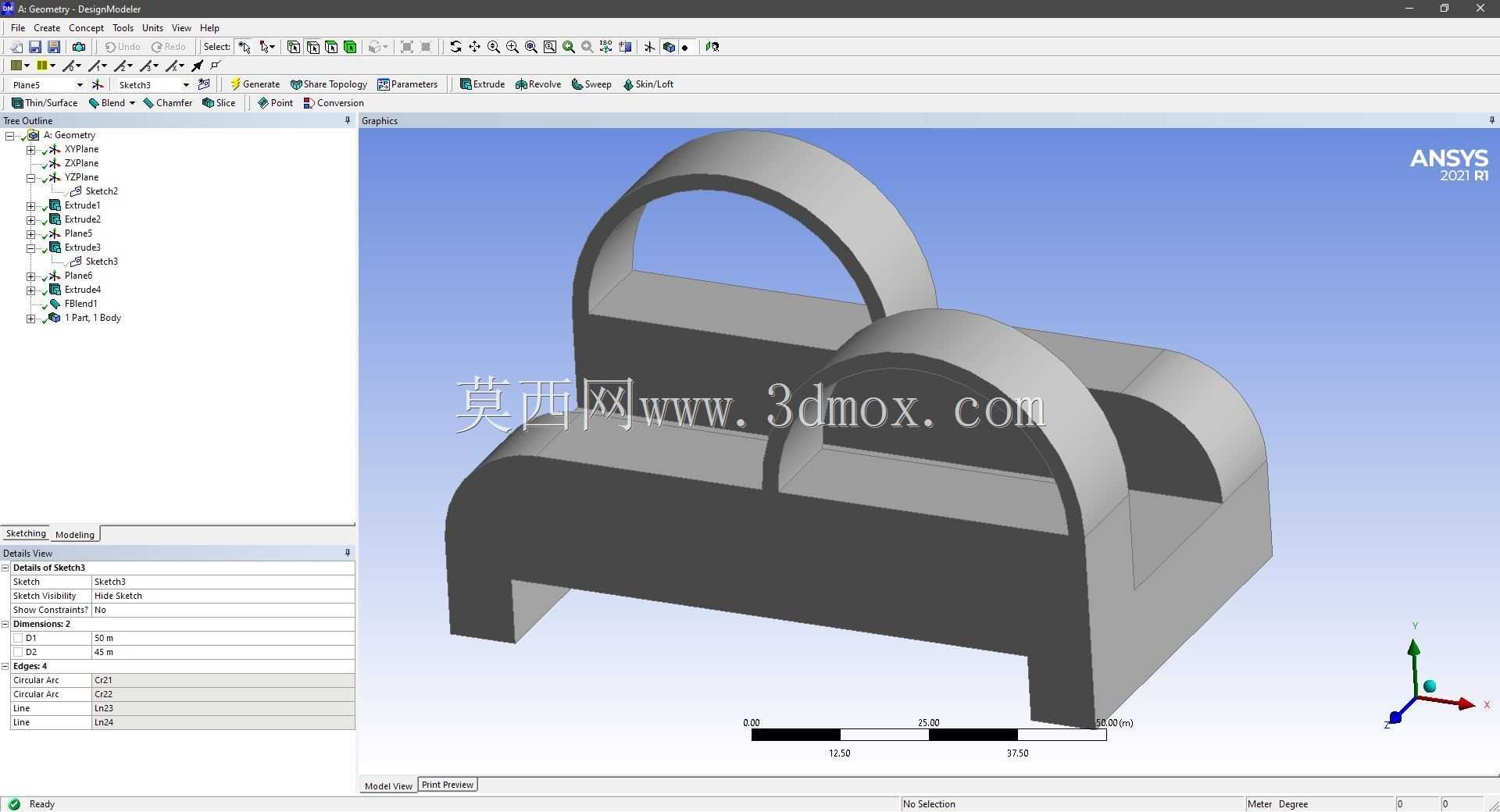Image resolution: width=1500 pixels, height=812 pixels.
Task: Open the selection mode dropdown arrow
Action: 273,47
